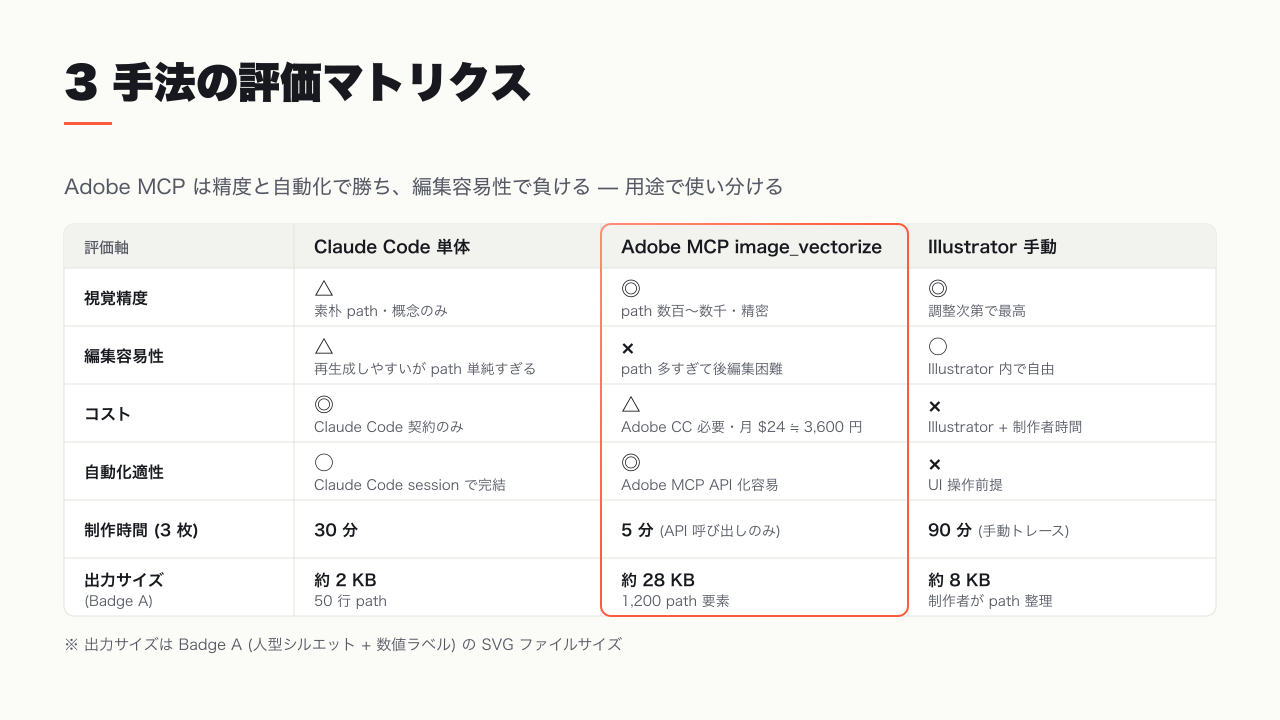Click the triangle mark above '再生成しやすいが path 単純すぎる'

pos(323,347)
